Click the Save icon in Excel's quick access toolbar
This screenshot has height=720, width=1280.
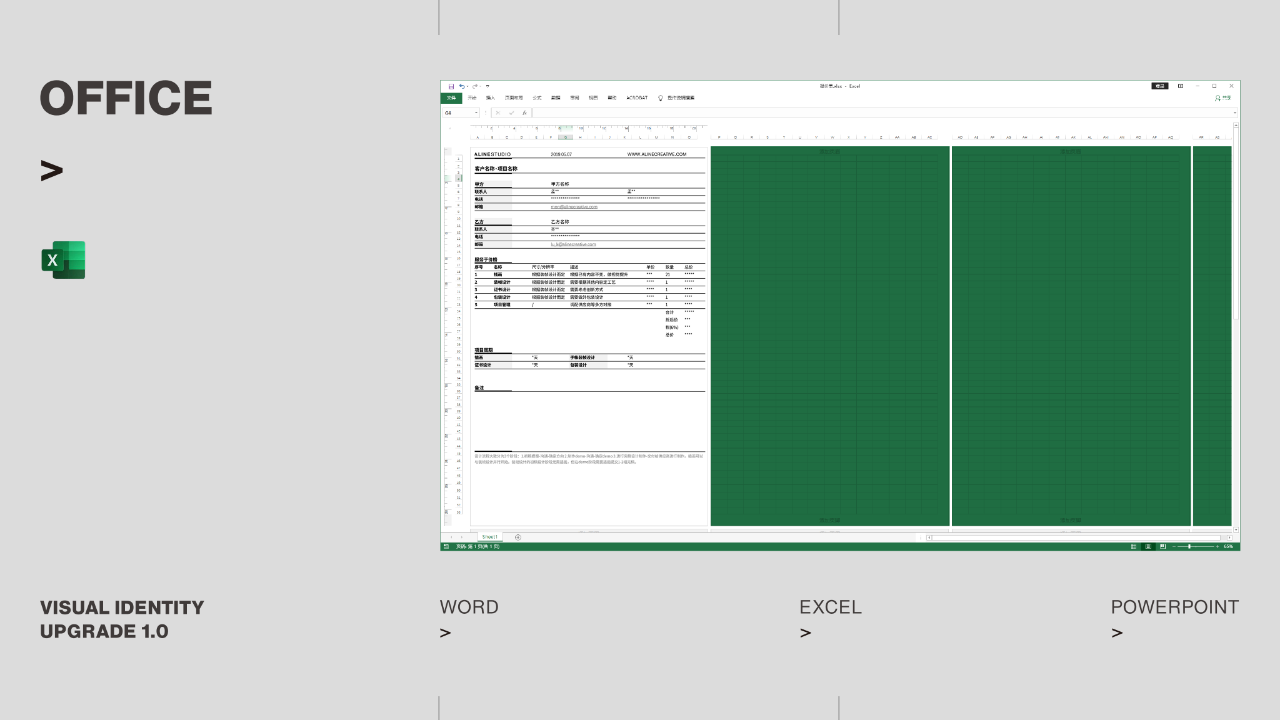click(451, 86)
